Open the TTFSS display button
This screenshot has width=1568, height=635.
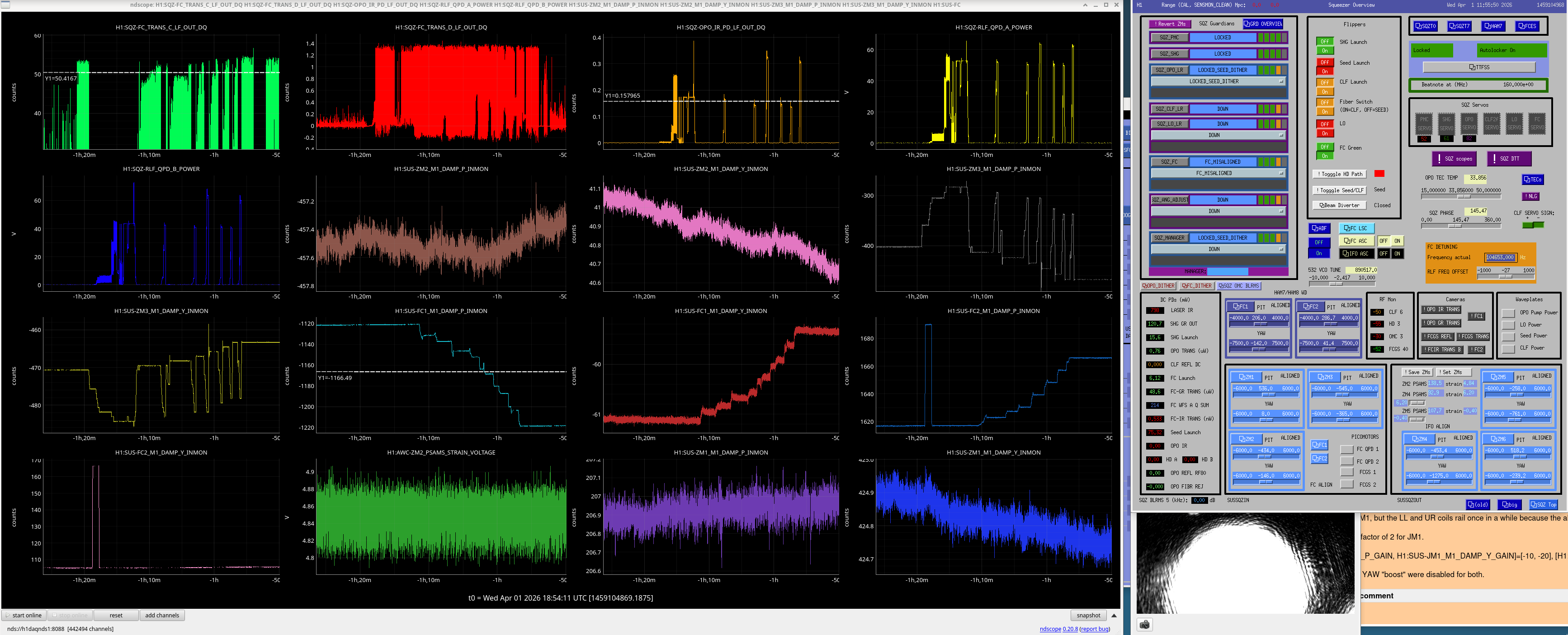(1479, 67)
